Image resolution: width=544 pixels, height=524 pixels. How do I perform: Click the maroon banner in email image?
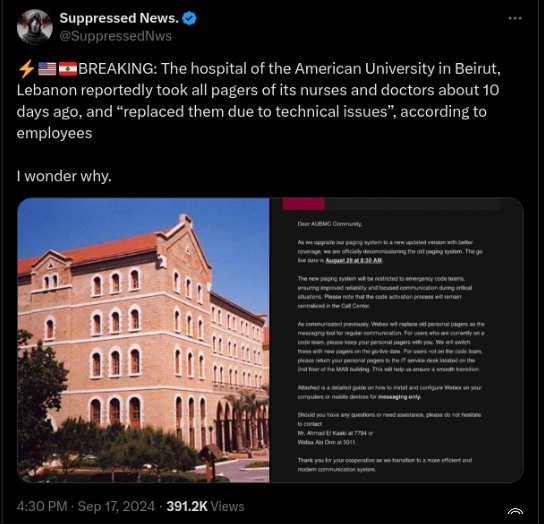point(304,204)
